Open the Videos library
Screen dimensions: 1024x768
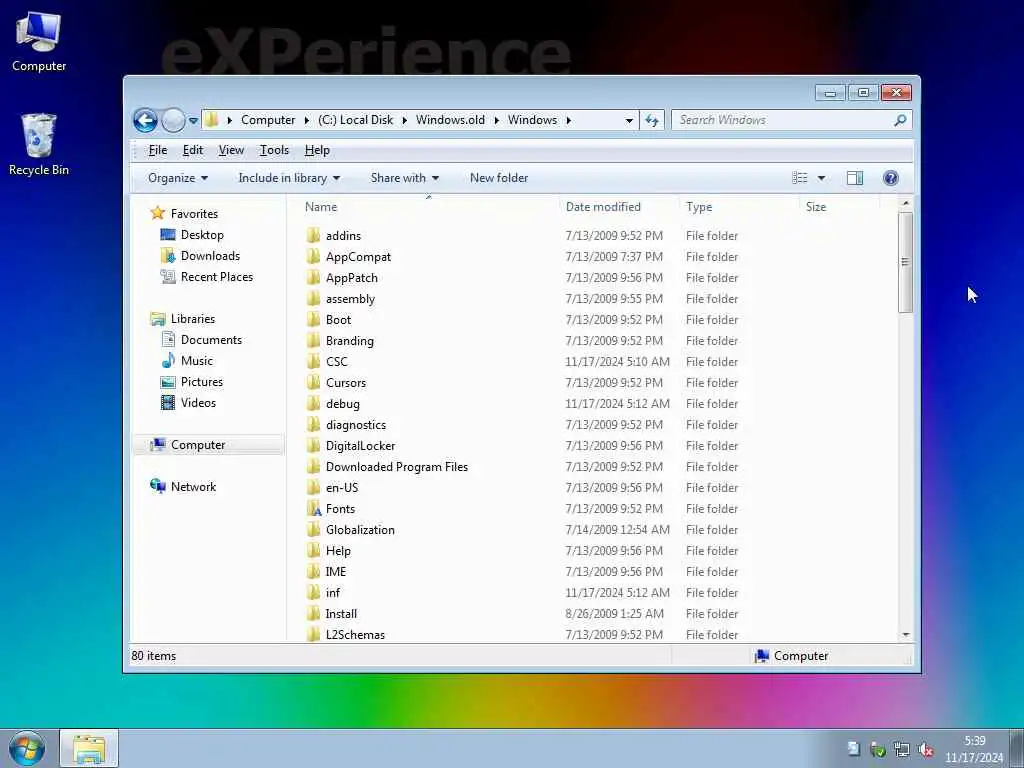point(198,403)
